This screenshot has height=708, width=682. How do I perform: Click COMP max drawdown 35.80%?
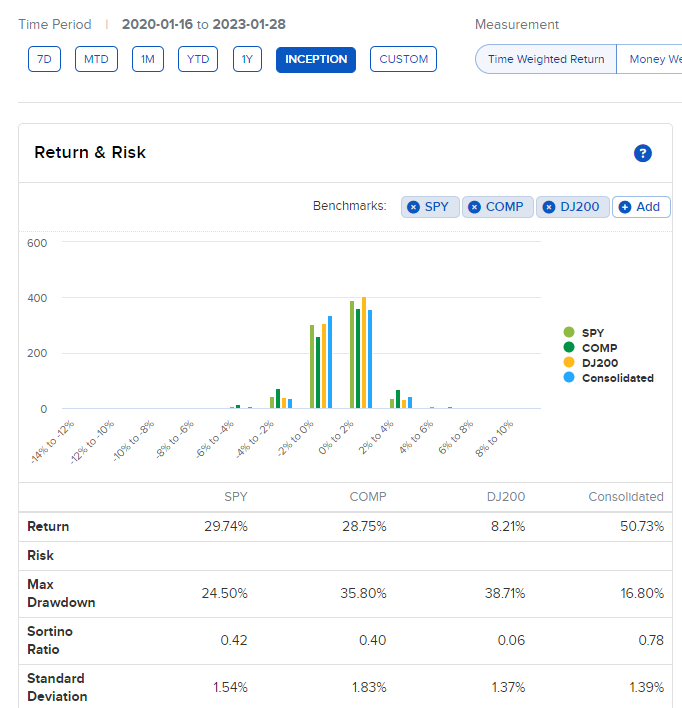click(x=363, y=593)
